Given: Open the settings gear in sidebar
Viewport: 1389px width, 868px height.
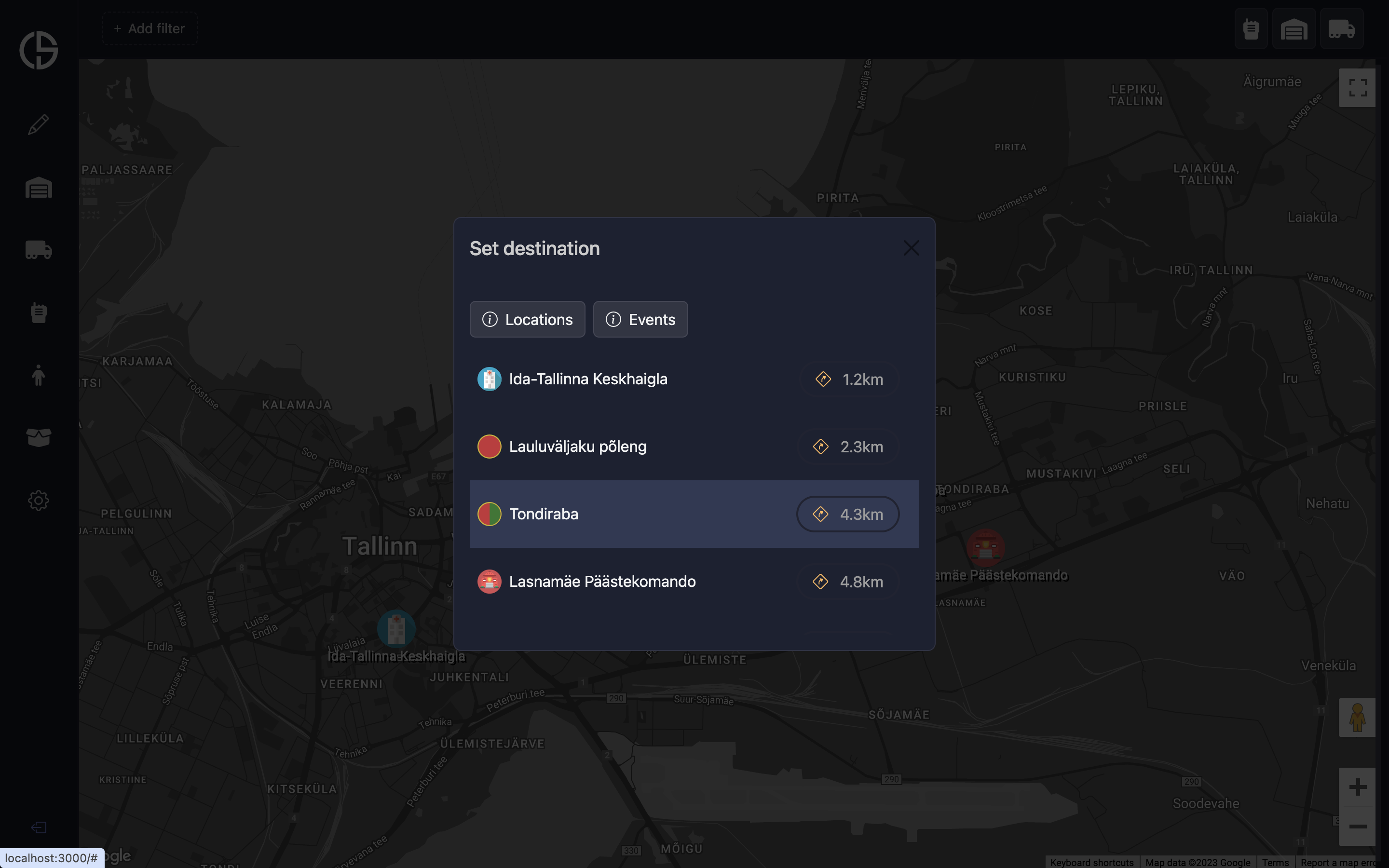Looking at the screenshot, I should (39, 501).
